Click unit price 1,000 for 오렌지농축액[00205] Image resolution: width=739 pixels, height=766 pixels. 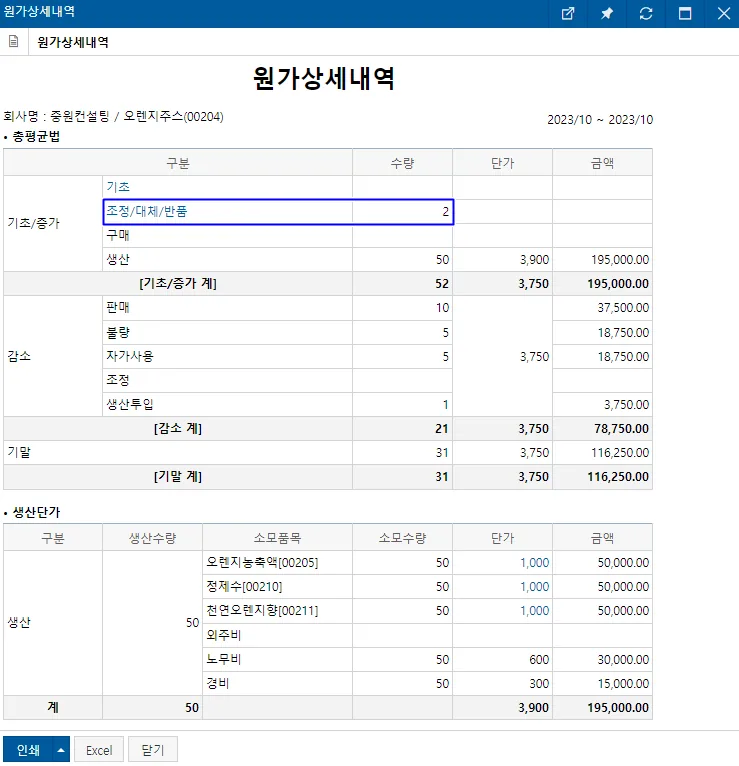pos(534,563)
